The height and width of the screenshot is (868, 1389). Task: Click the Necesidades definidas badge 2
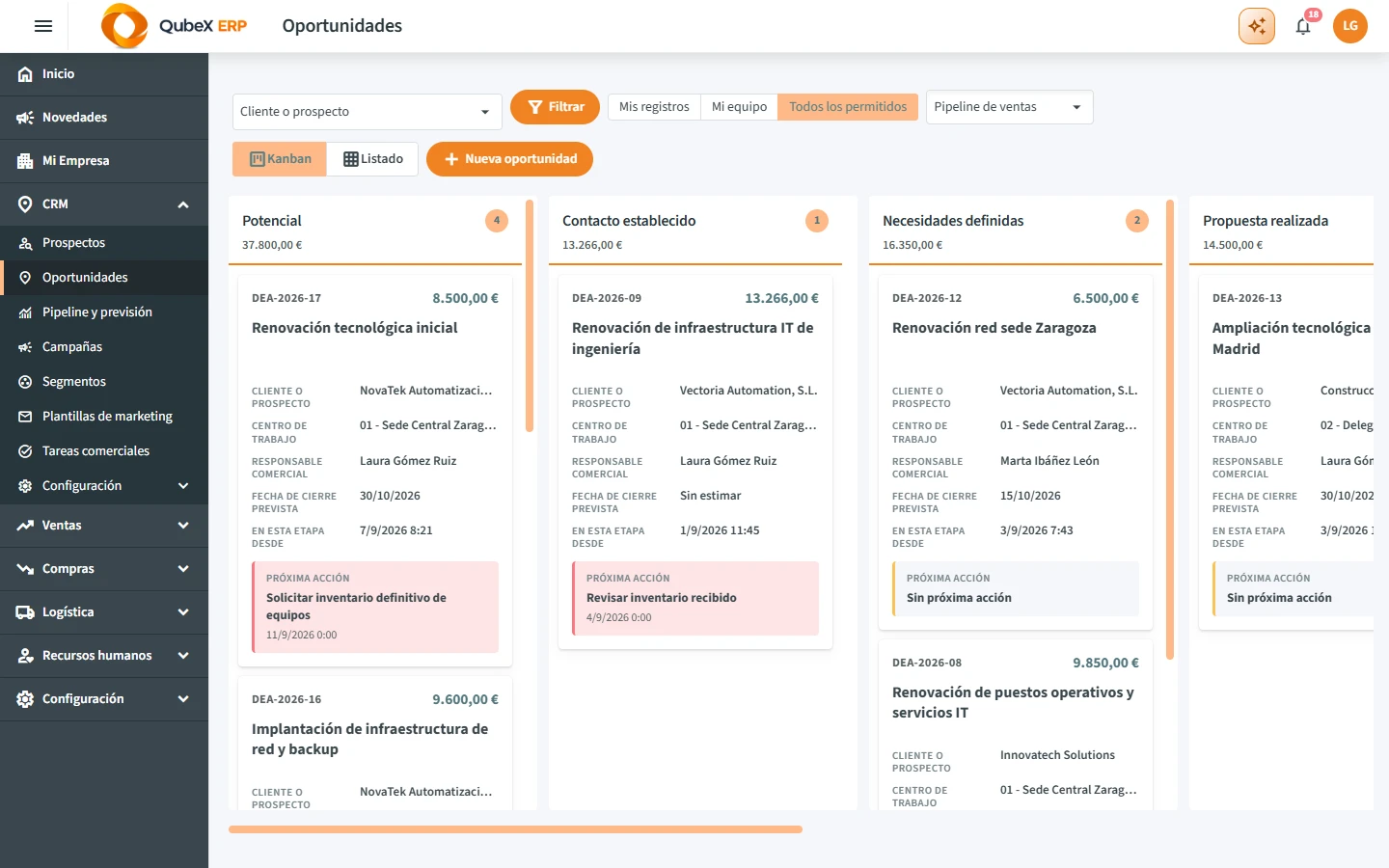click(x=1137, y=221)
